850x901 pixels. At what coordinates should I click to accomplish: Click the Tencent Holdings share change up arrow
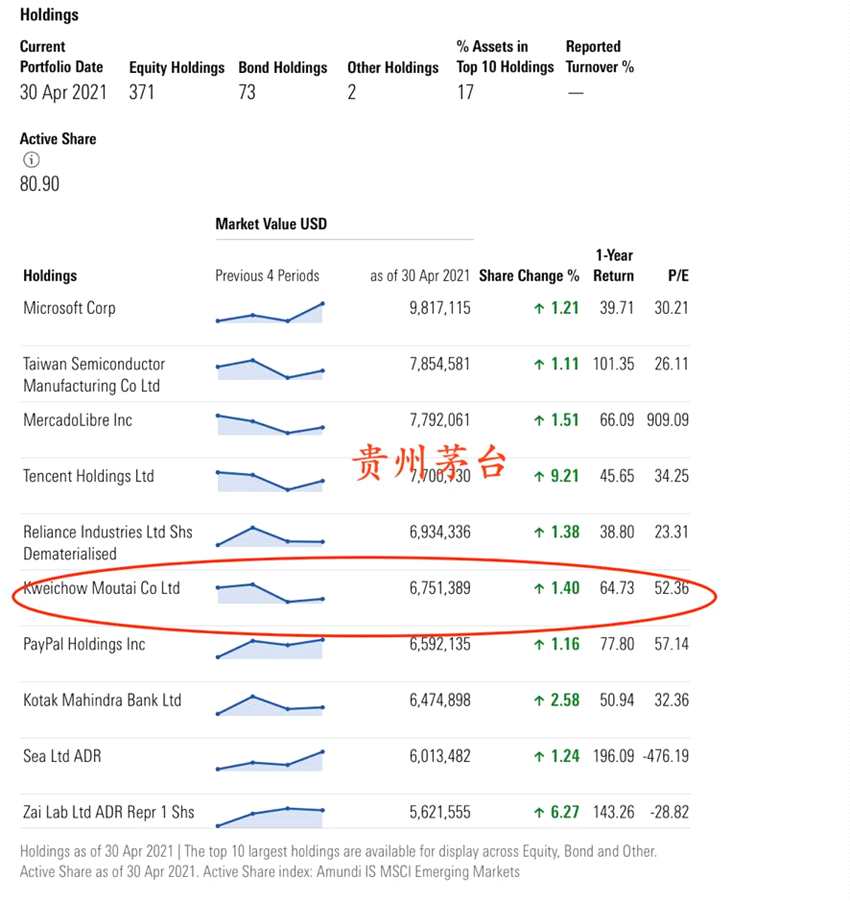point(539,477)
